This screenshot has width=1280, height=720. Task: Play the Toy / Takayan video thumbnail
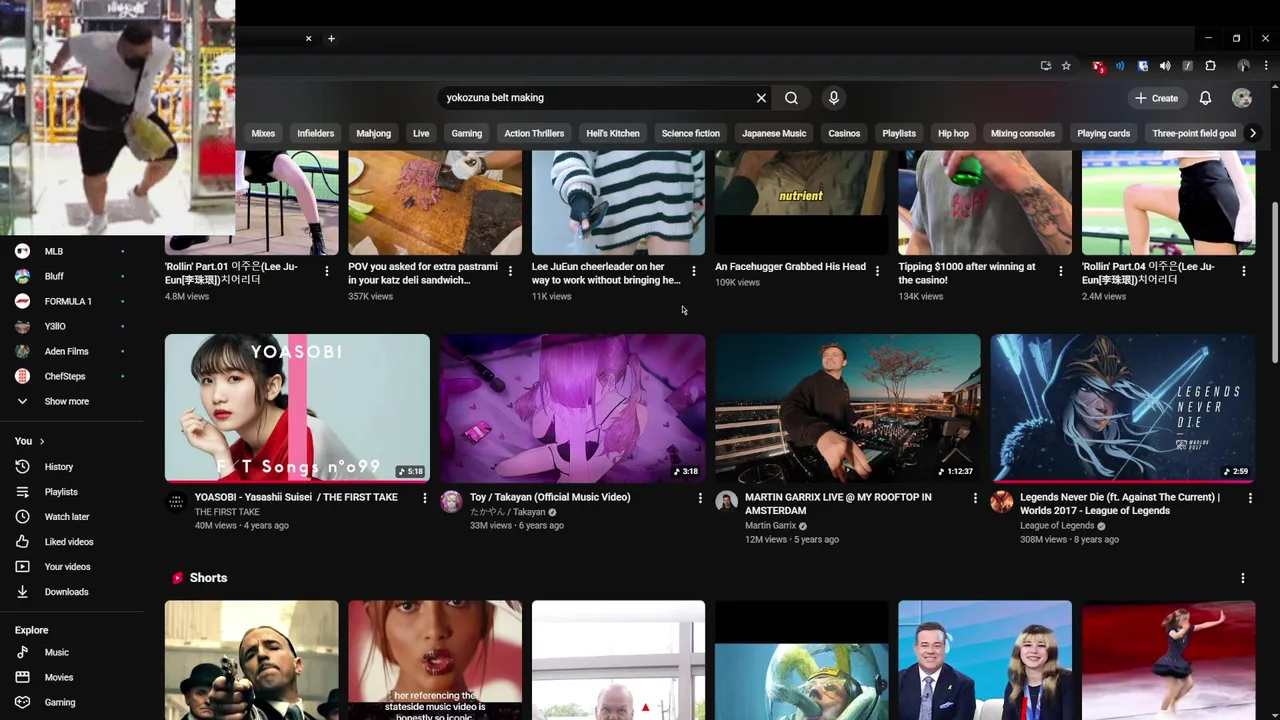572,408
